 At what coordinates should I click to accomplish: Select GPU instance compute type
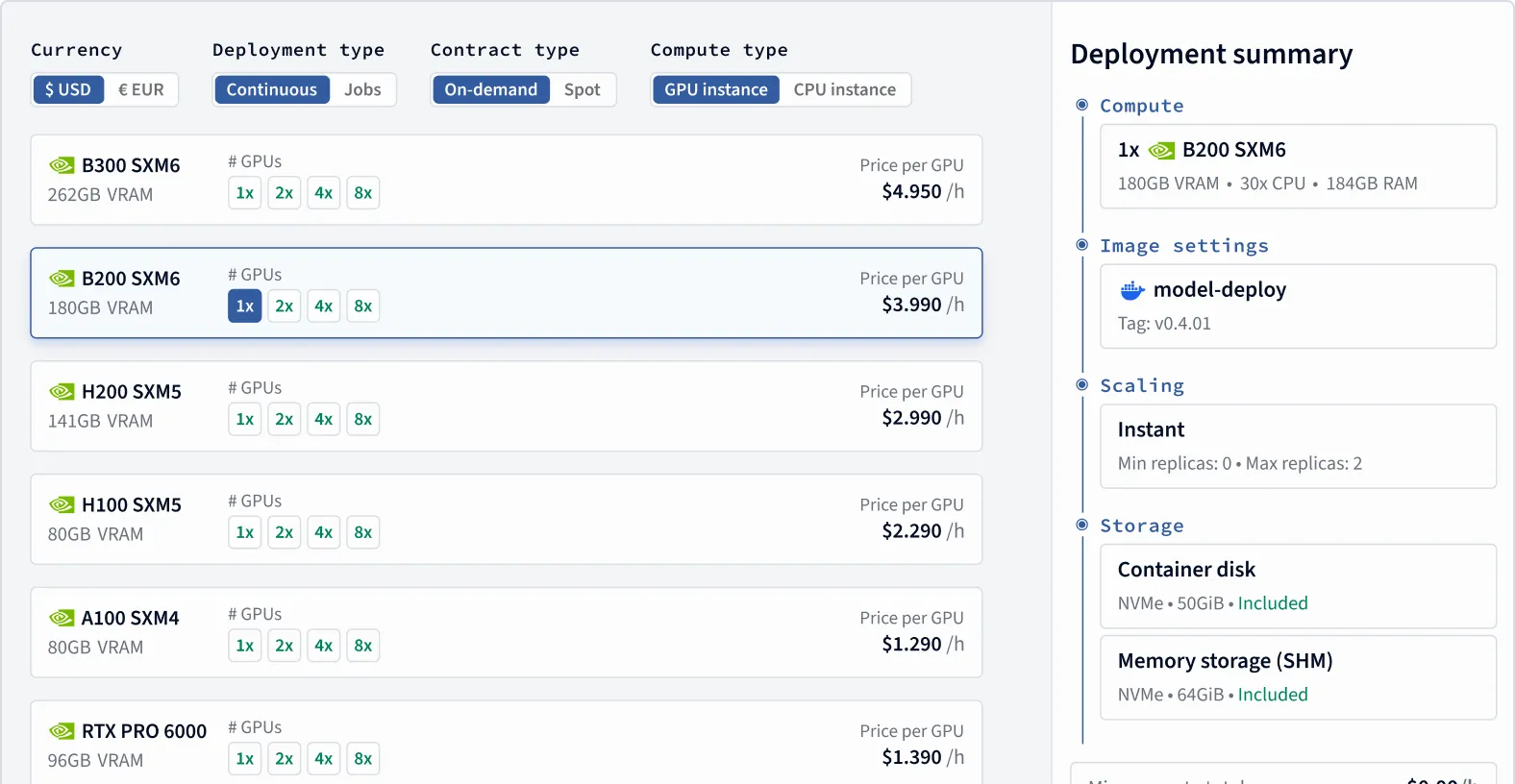(x=716, y=89)
